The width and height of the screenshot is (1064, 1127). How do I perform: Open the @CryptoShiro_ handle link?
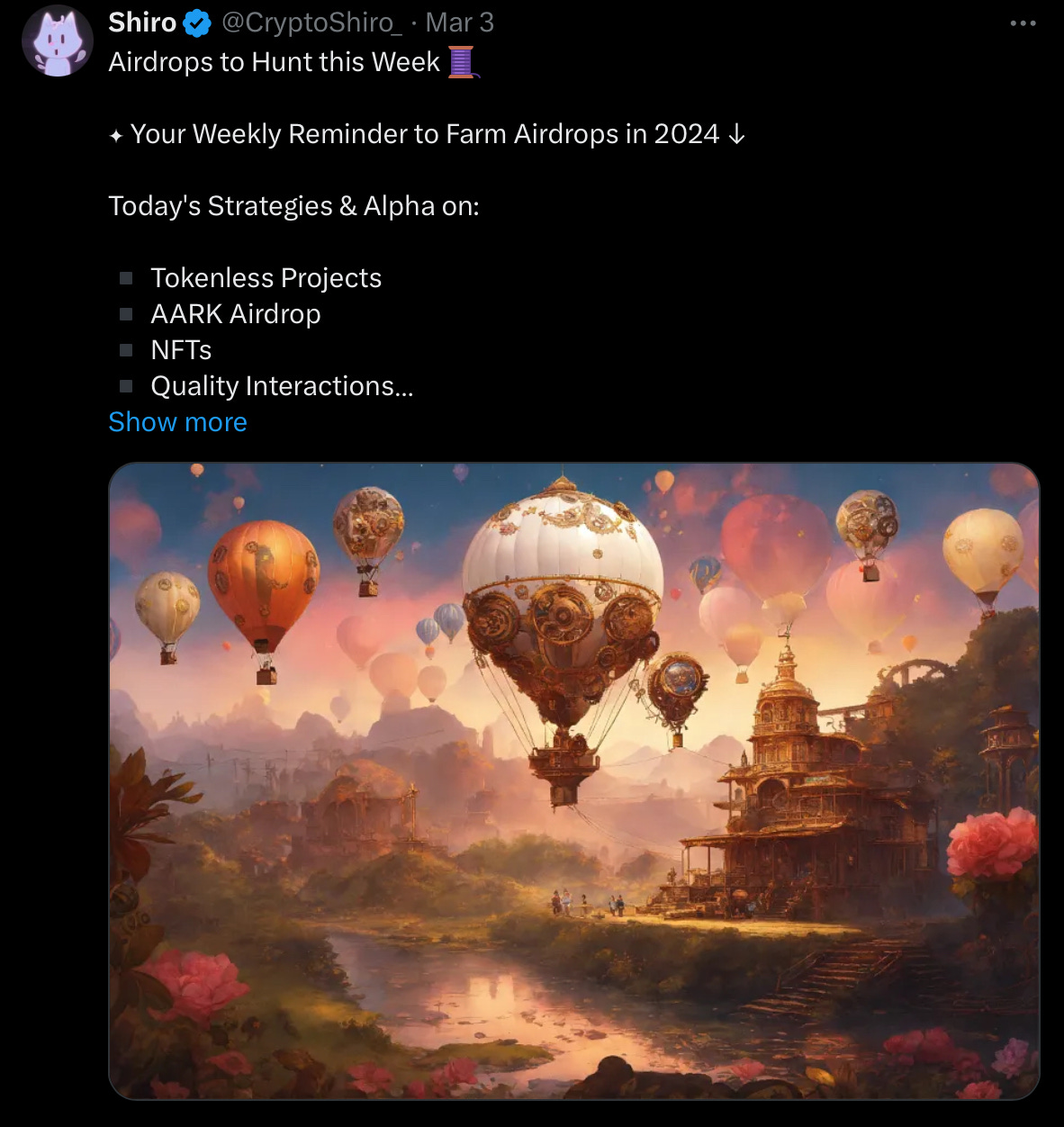coord(311,23)
